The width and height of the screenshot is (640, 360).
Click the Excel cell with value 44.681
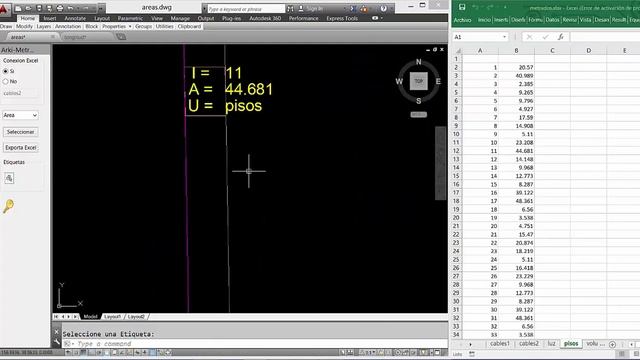[516, 151]
